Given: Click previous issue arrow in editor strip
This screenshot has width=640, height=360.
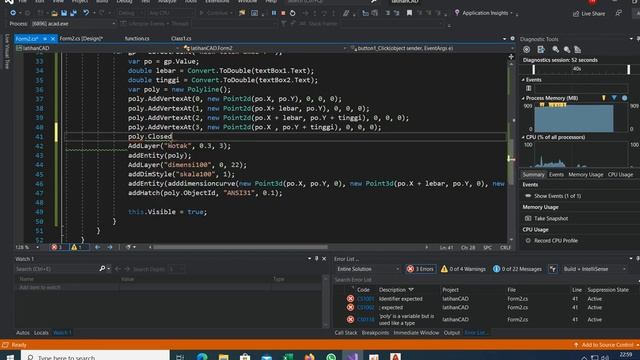Looking at the screenshot, I should [x=98, y=247].
